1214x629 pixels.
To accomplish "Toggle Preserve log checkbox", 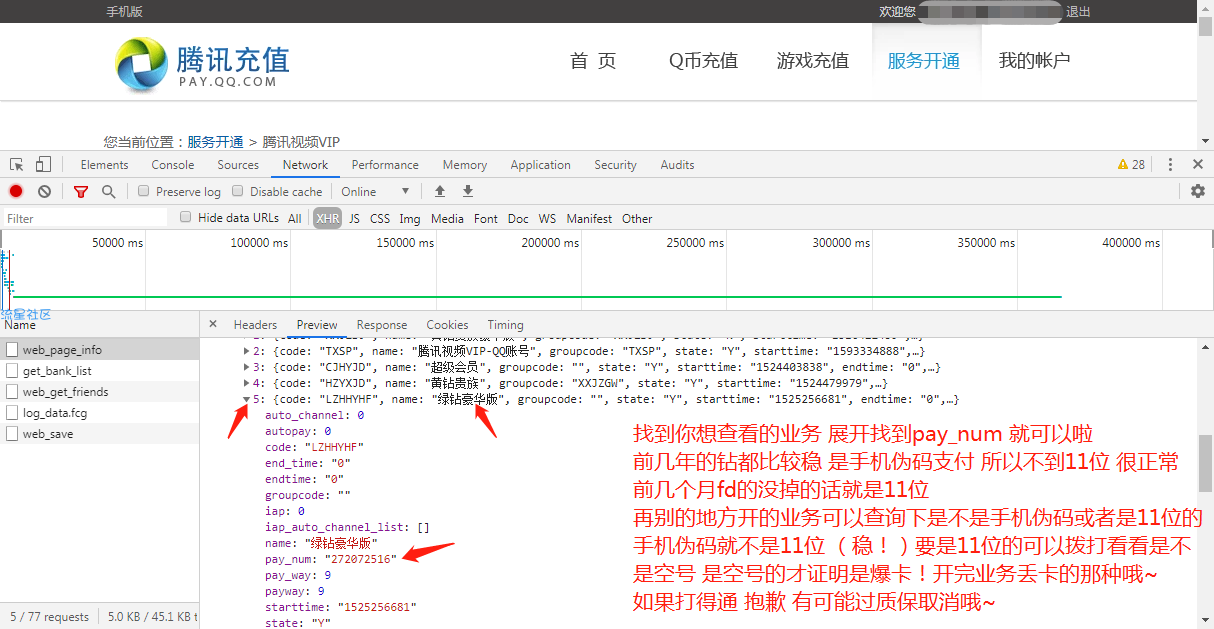I will [144, 191].
